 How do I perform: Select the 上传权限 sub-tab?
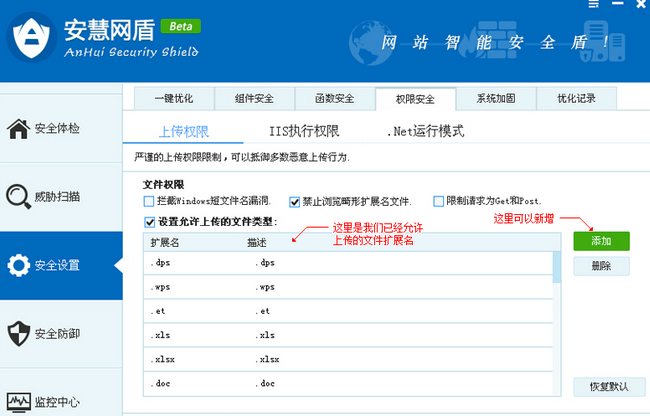(184, 132)
